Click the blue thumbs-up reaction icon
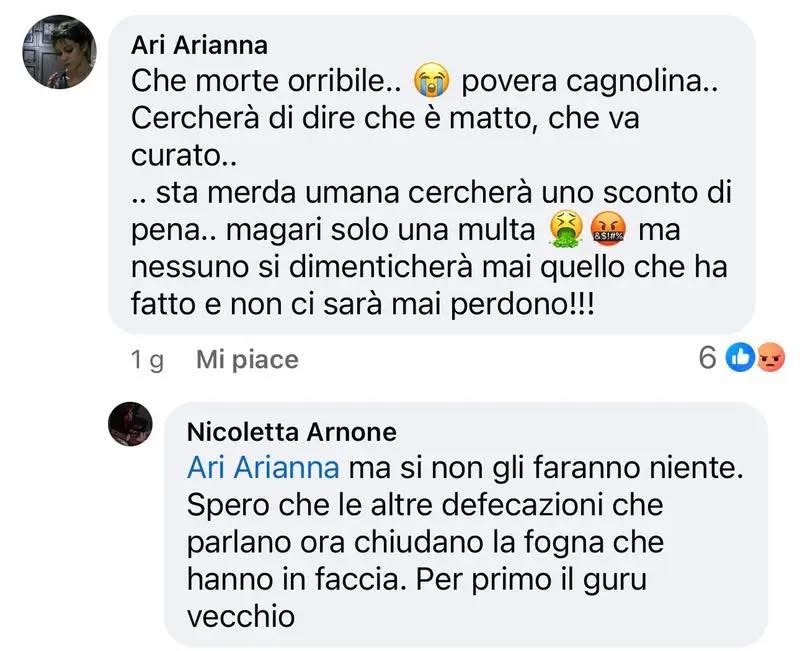The image size is (800, 651). pos(739,356)
